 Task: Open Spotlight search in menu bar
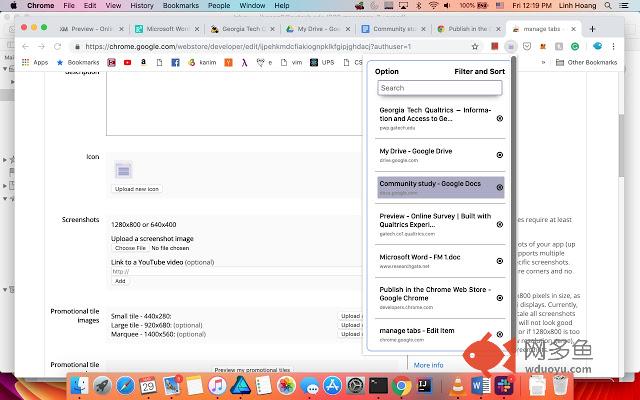(608, 6)
